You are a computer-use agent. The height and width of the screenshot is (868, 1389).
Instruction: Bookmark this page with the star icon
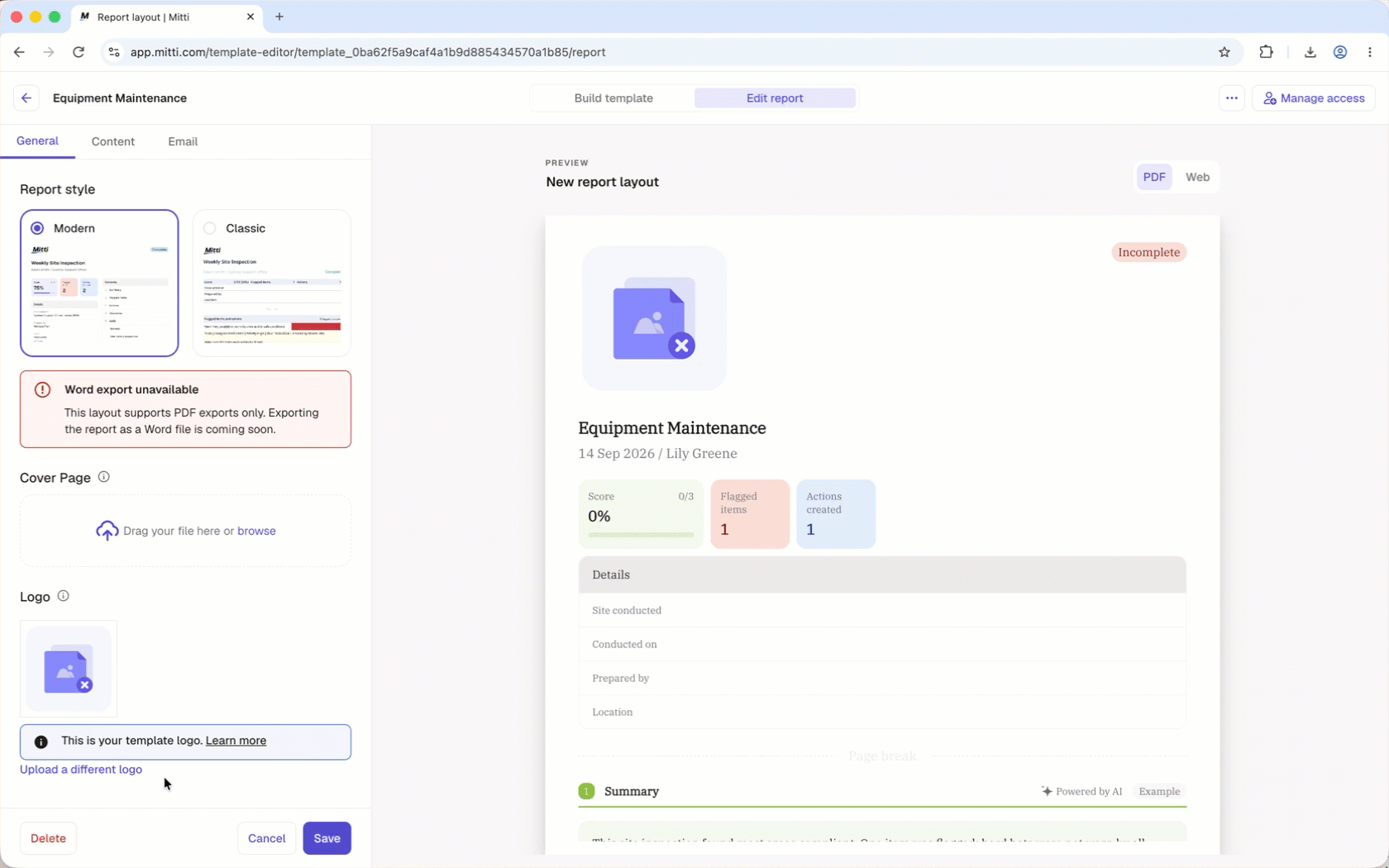point(1224,52)
